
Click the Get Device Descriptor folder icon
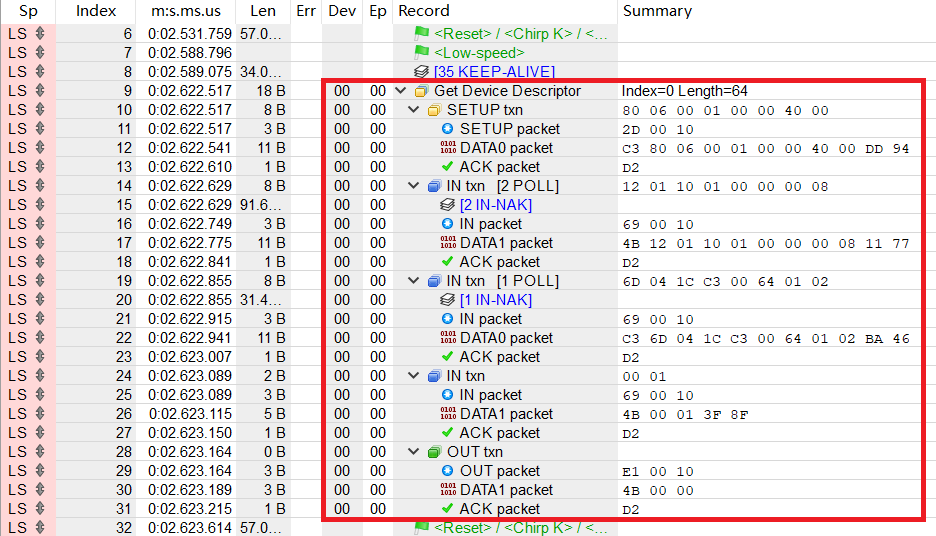(x=421, y=91)
